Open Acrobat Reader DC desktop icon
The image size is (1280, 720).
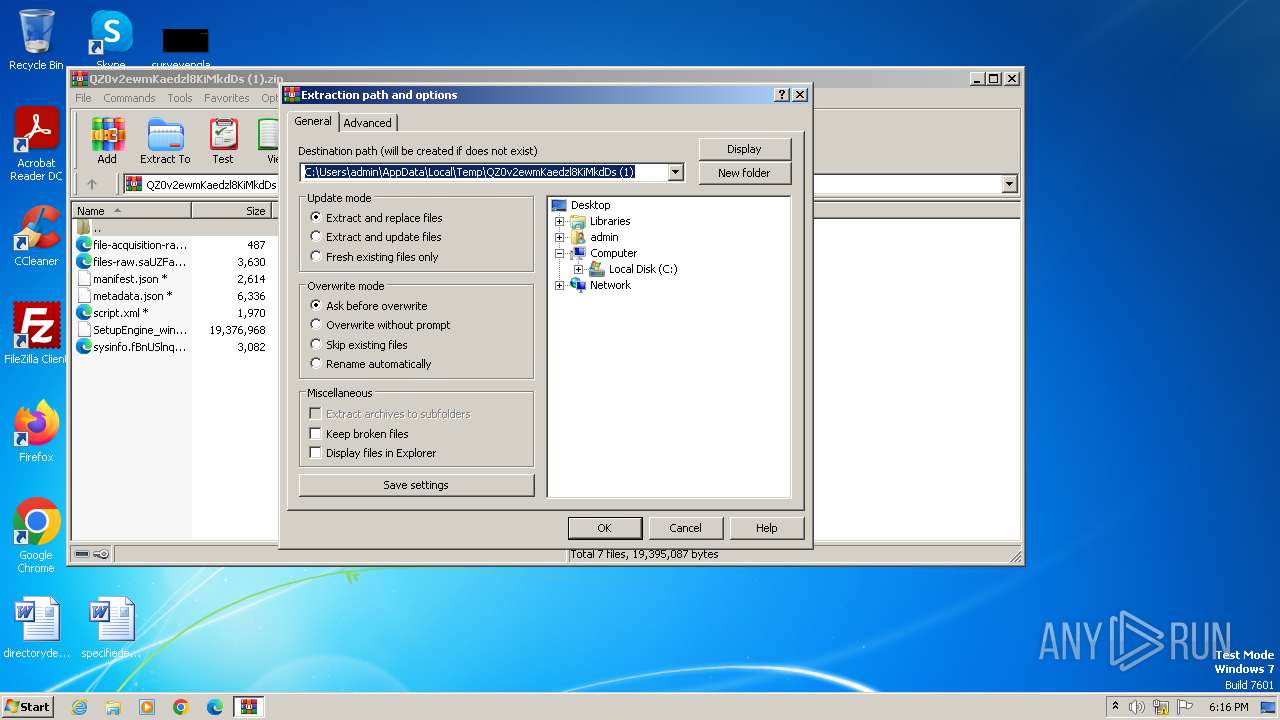(36, 145)
